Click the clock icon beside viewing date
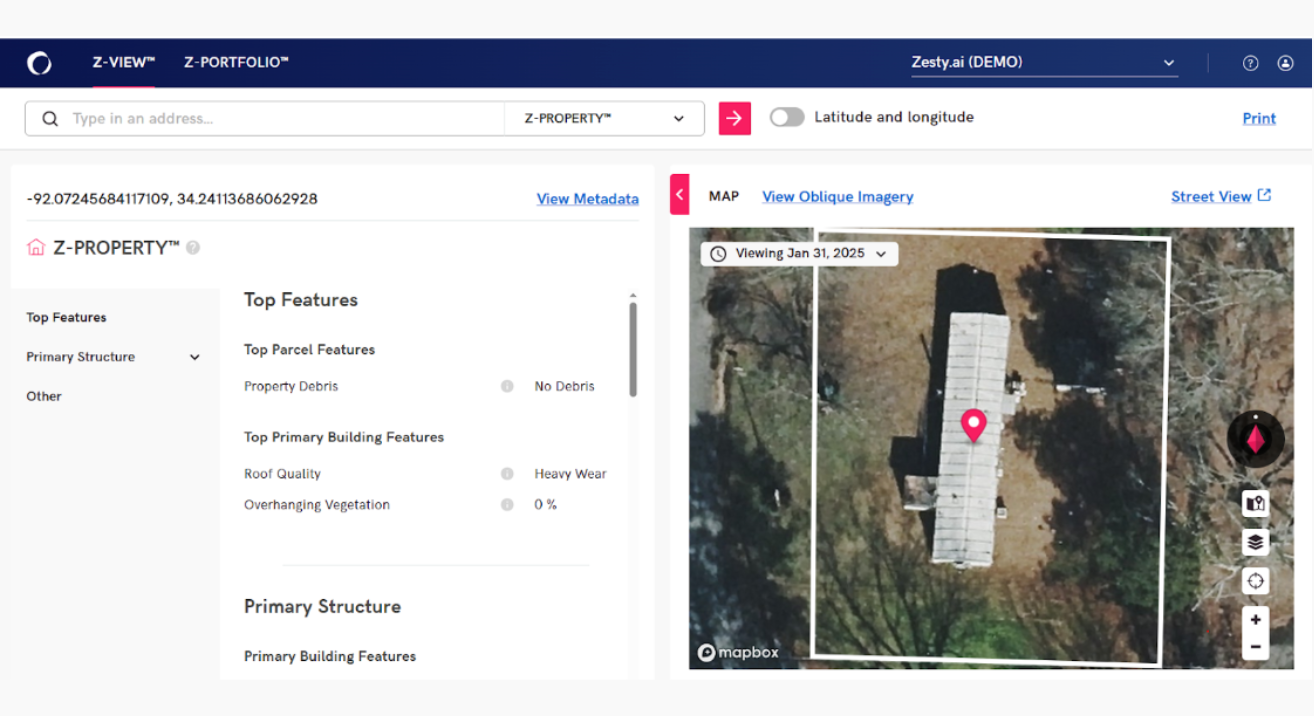This screenshot has width=1314, height=716. [x=718, y=254]
